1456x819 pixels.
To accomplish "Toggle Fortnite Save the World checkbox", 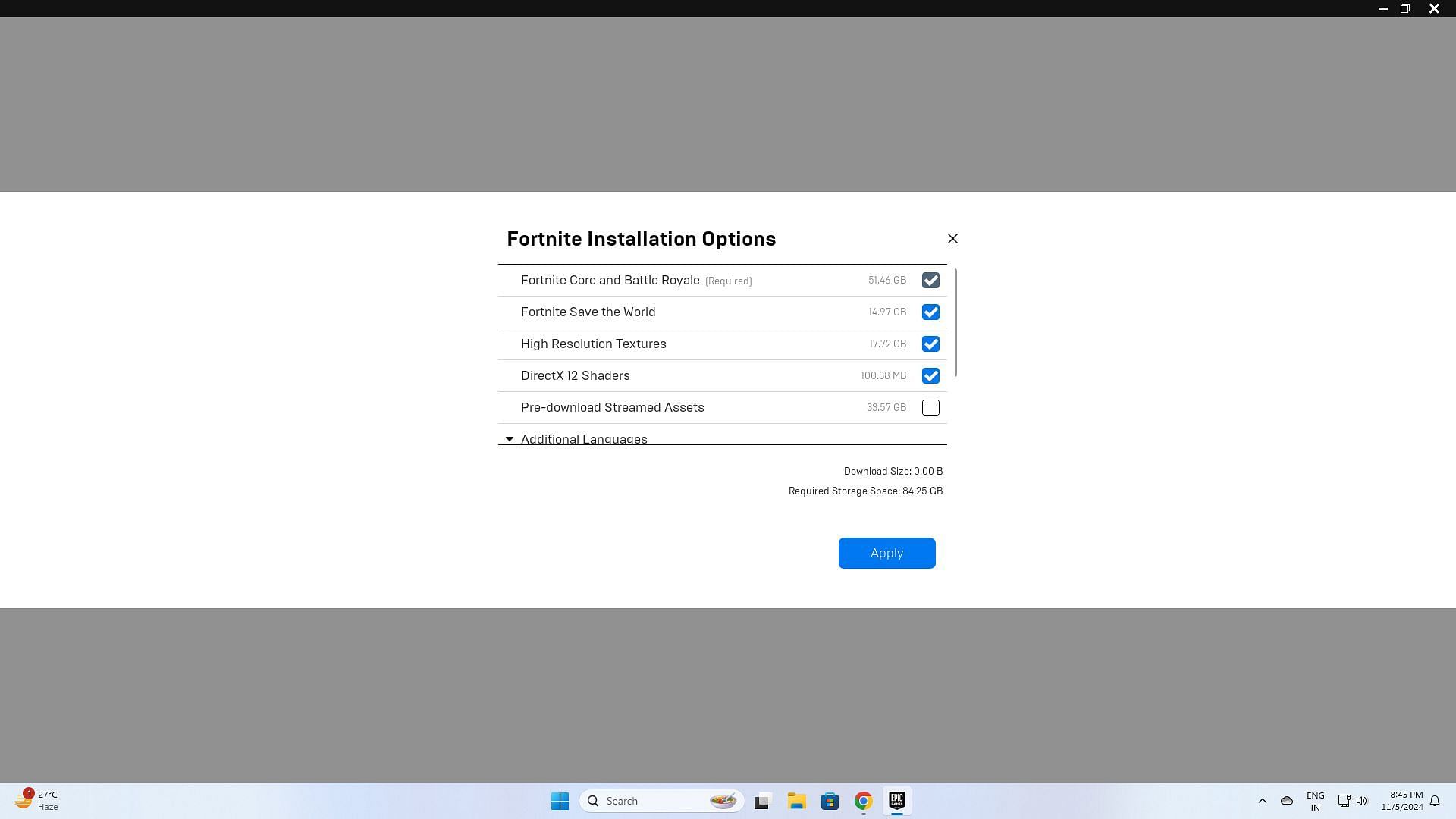I will coord(929,311).
